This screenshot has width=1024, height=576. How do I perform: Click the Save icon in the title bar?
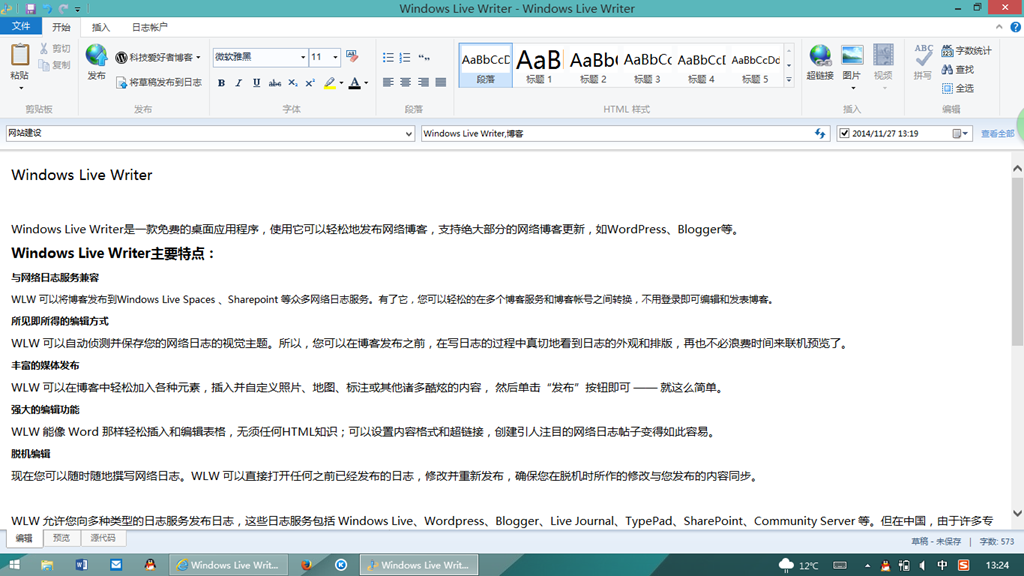(x=30, y=8)
